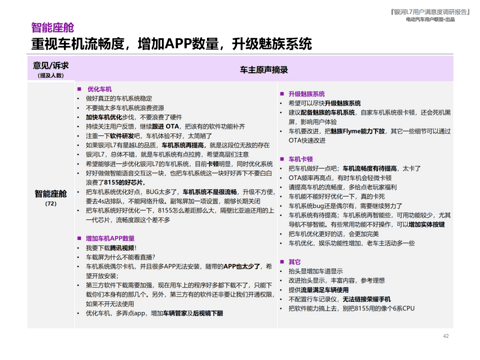Click the bold text '跟进 OTA'

(166, 127)
